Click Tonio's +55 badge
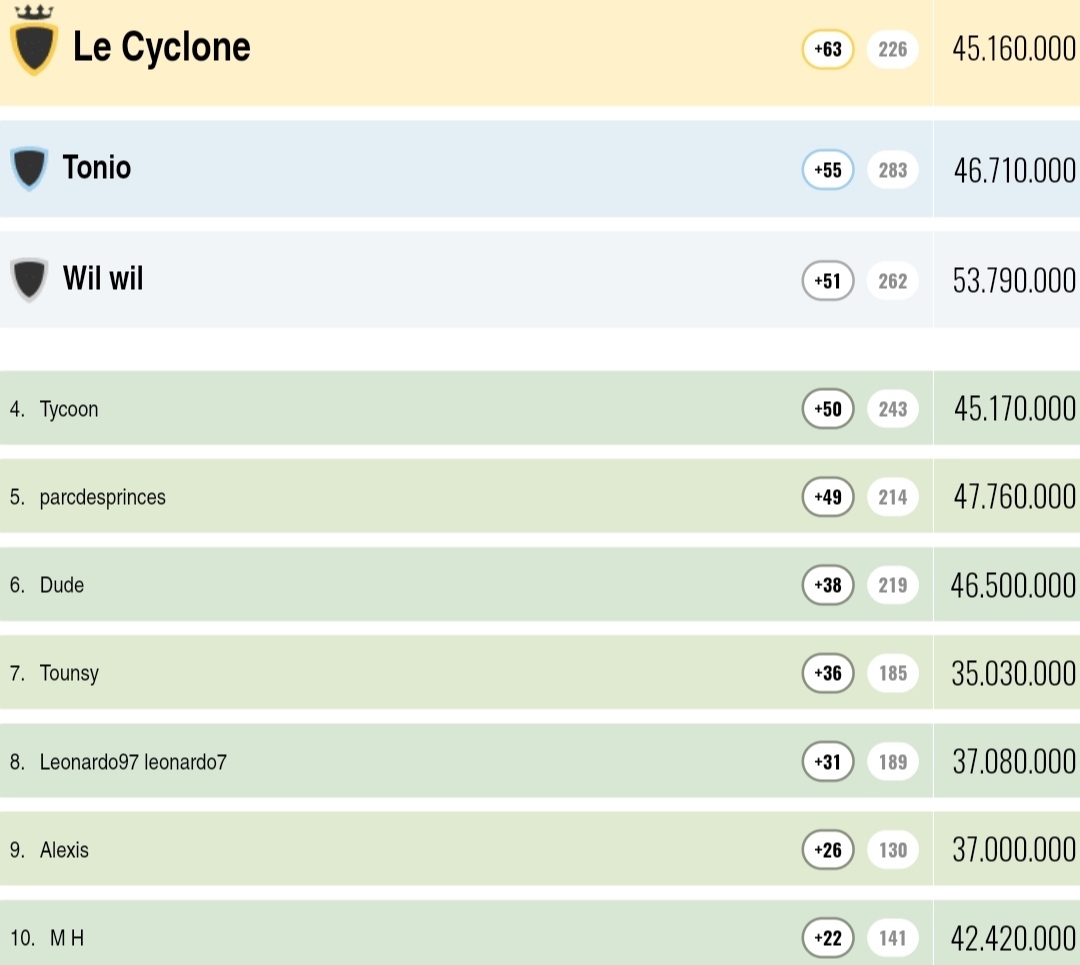This screenshot has width=1080, height=965. click(x=828, y=170)
